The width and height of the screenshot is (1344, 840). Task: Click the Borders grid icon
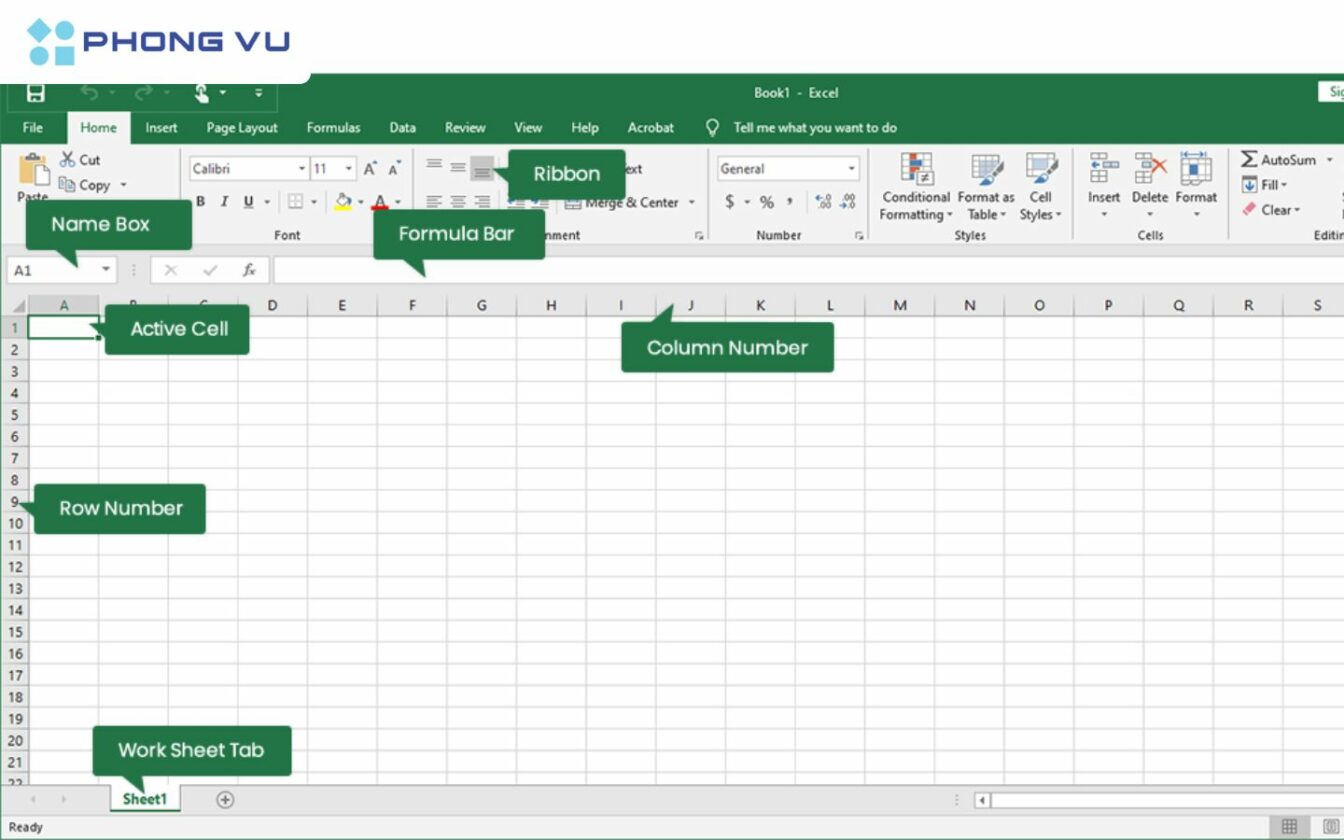coord(295,202)
